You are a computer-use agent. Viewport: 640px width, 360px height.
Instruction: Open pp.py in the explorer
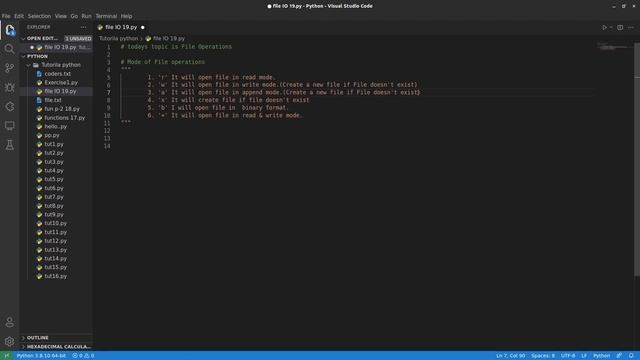[x=52, y=136]
